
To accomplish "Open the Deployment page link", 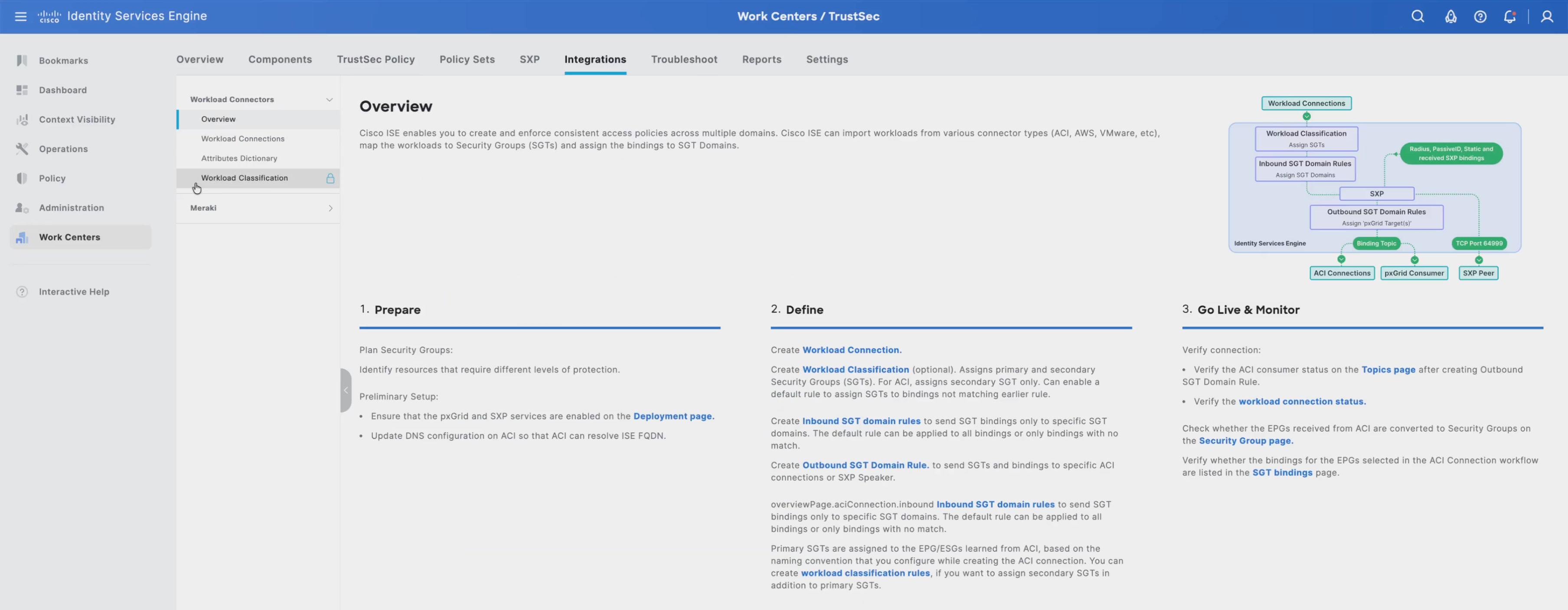I will tap(674, 417).
